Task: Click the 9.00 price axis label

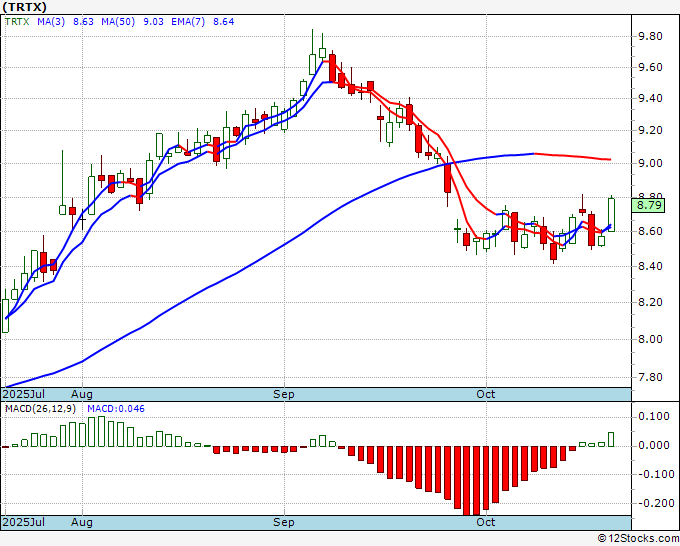Action: (x=651, y=163)
